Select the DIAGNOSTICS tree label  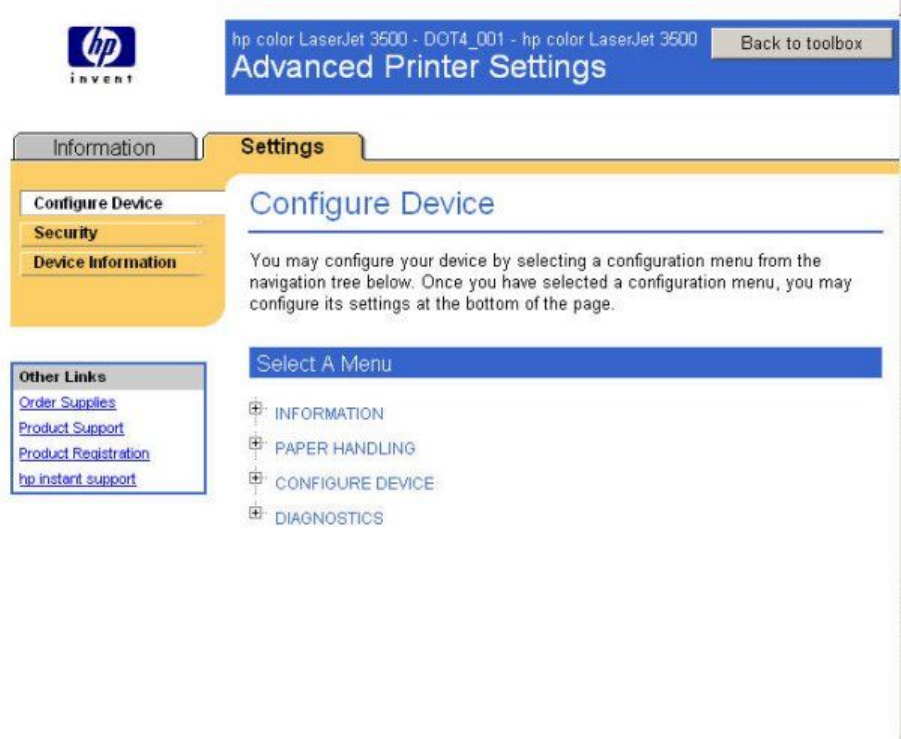click(329, 518)
